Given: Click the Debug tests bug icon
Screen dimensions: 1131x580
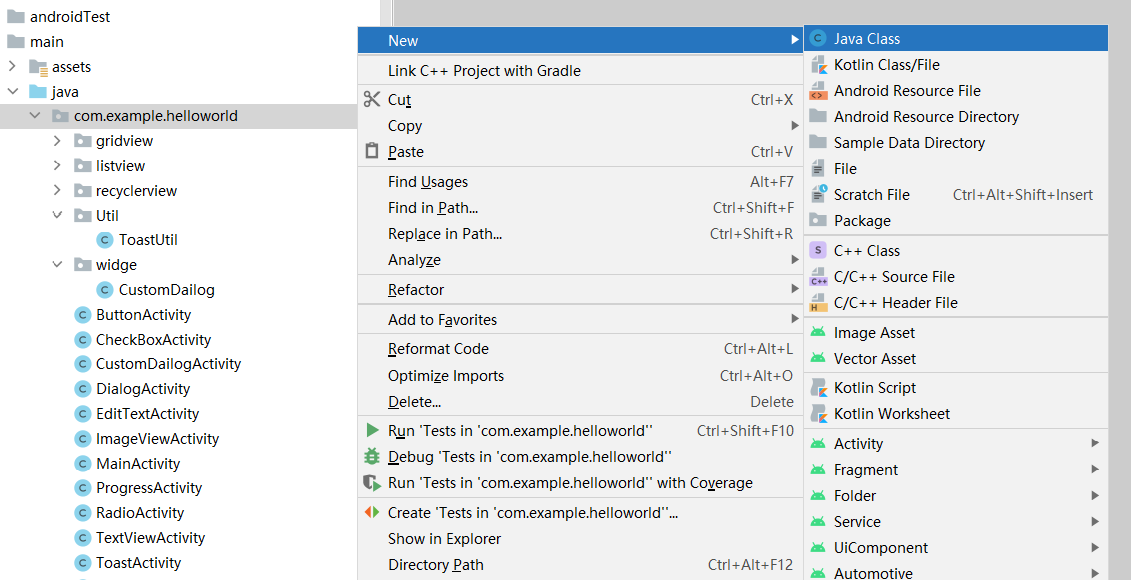Looking at the screenshot, I should (372, 457).
